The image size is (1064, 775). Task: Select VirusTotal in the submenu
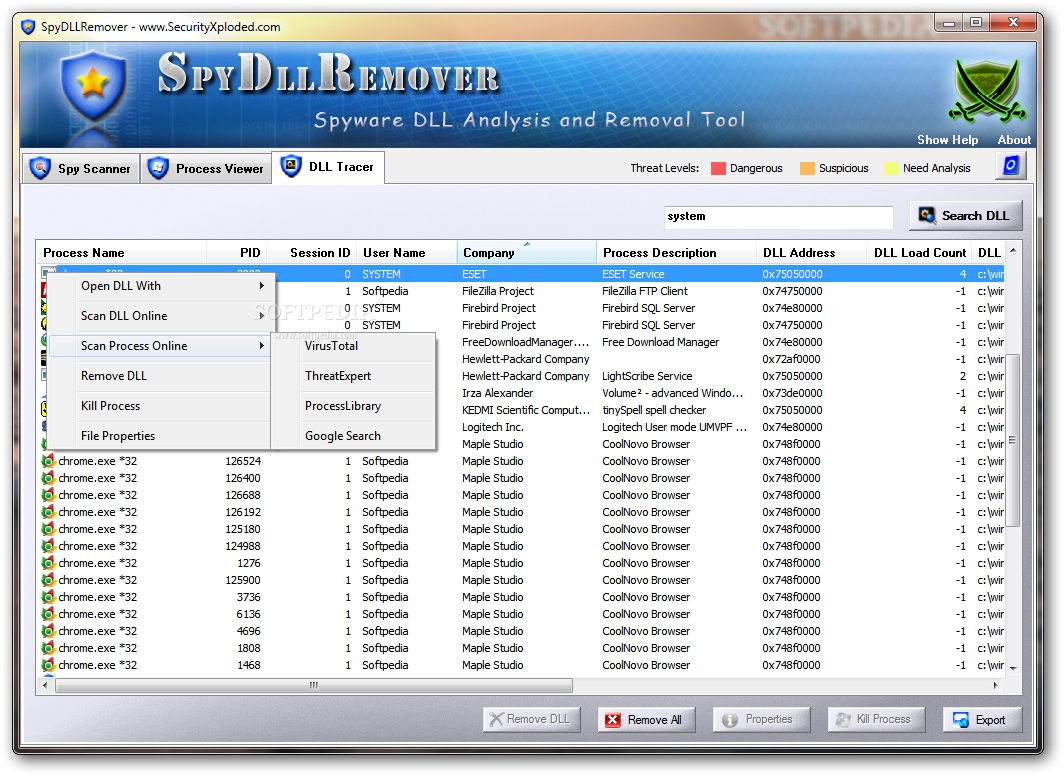point(353,346)
